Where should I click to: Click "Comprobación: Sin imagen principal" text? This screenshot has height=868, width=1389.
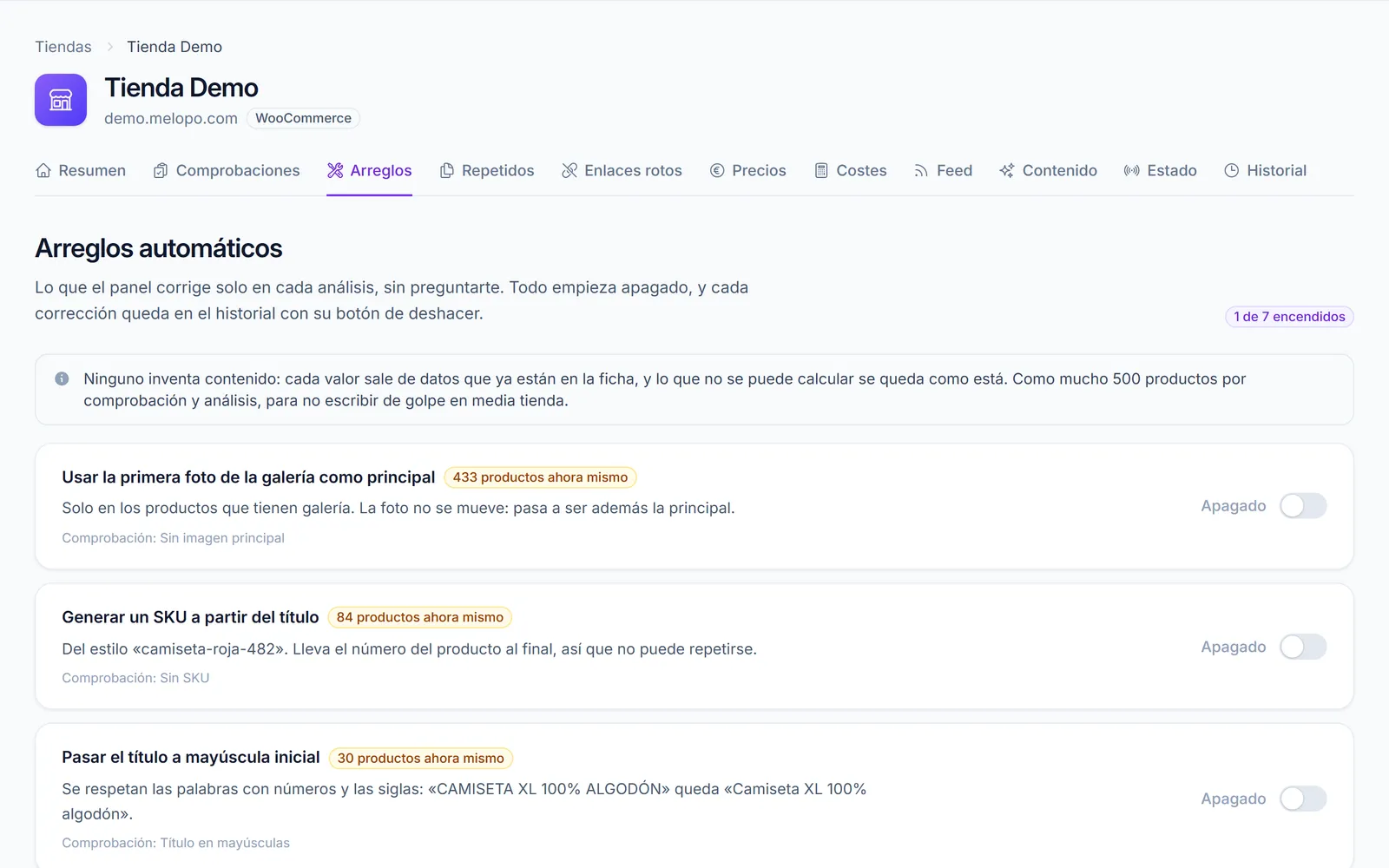tap(174, 538)
